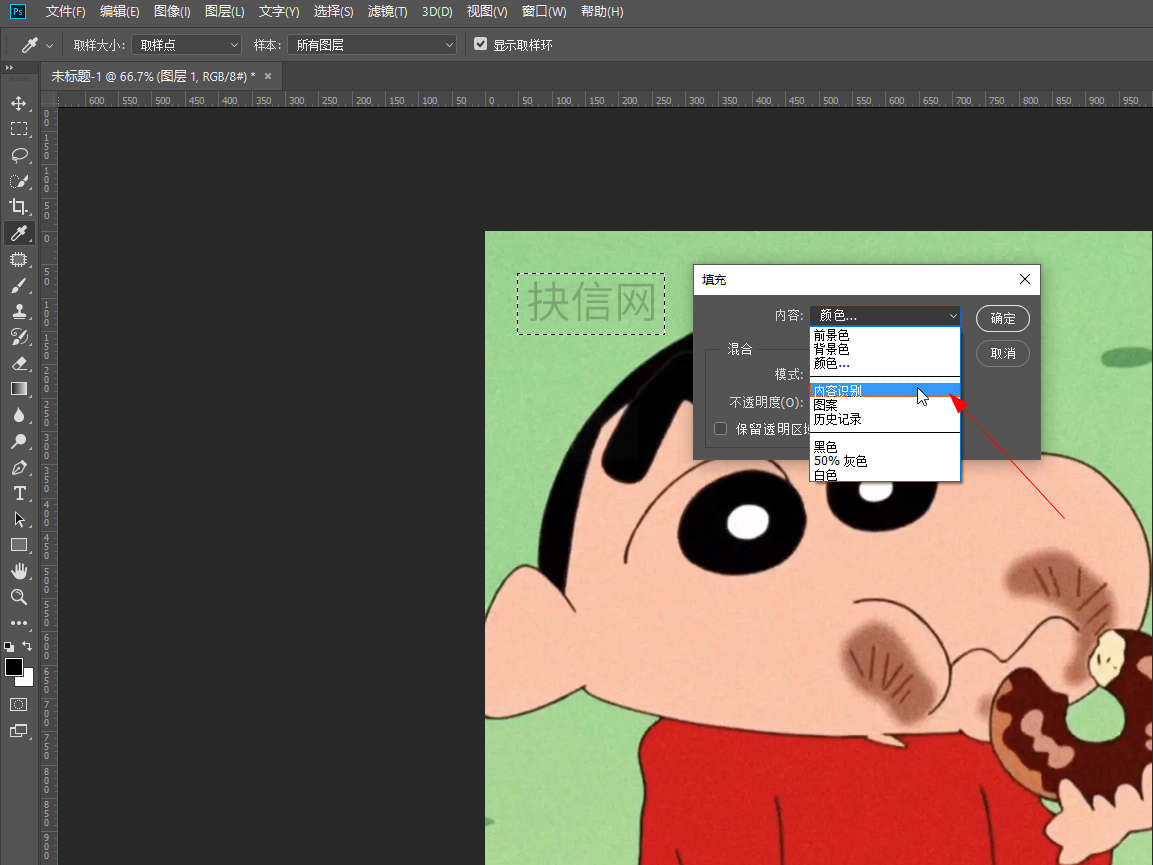Viewport: 1153px width, 865px height.
Task: Cancel the fill dialog with 取消
Action: tap(1002, 354)
